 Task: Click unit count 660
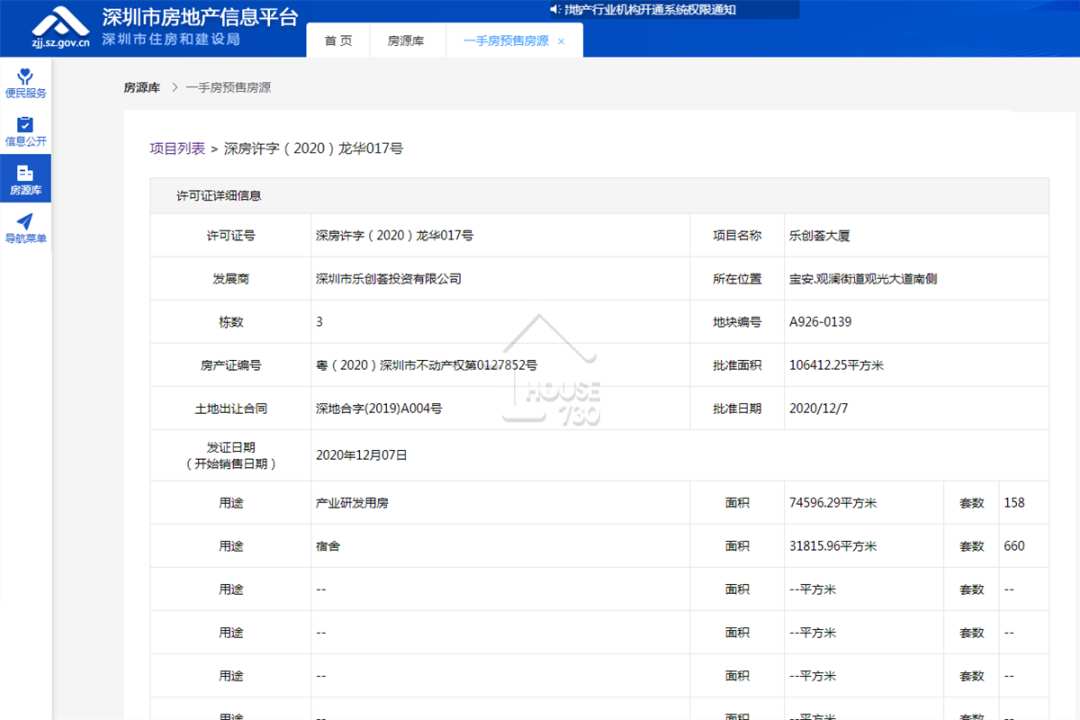tap(1014, 546)
